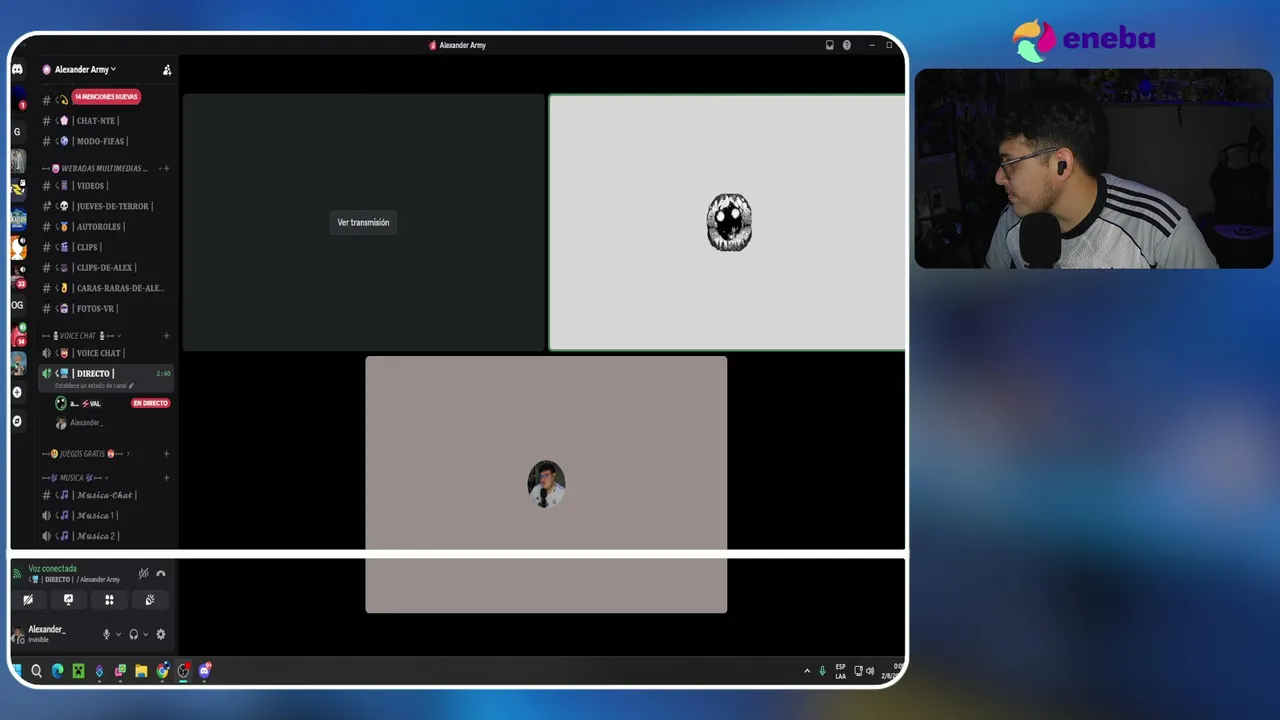Create channel in JUEGOS GRATIS category
Viewport: 1280px width, 720px height.
click(166, 454)
